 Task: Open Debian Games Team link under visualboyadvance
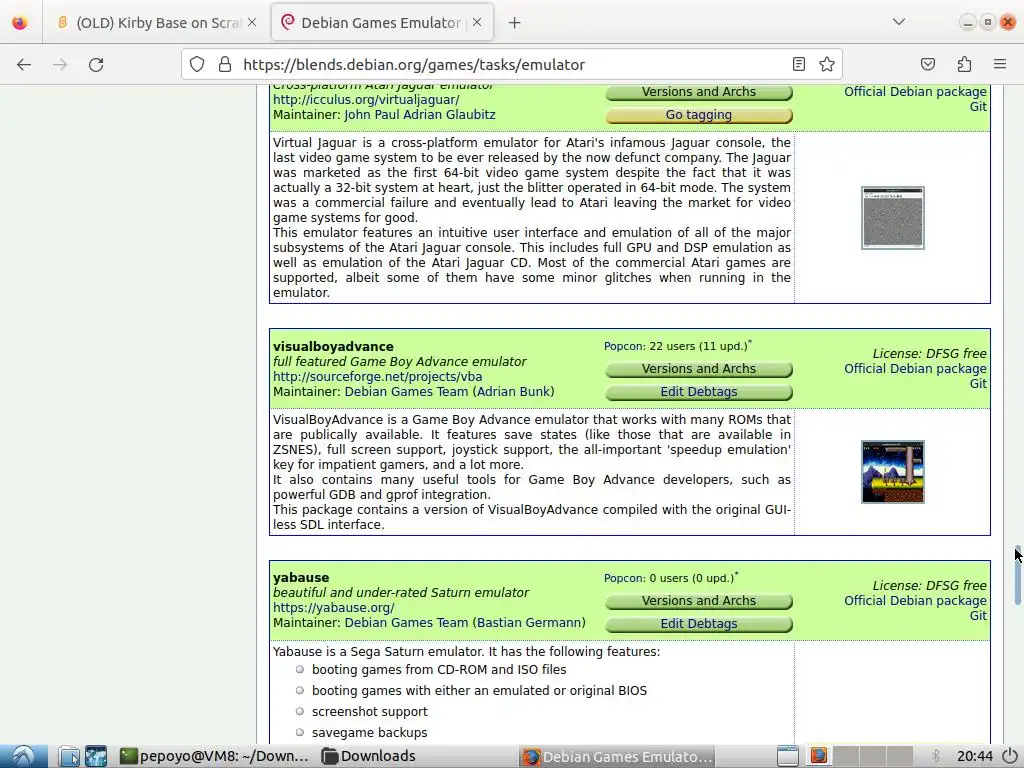point(406,392)
